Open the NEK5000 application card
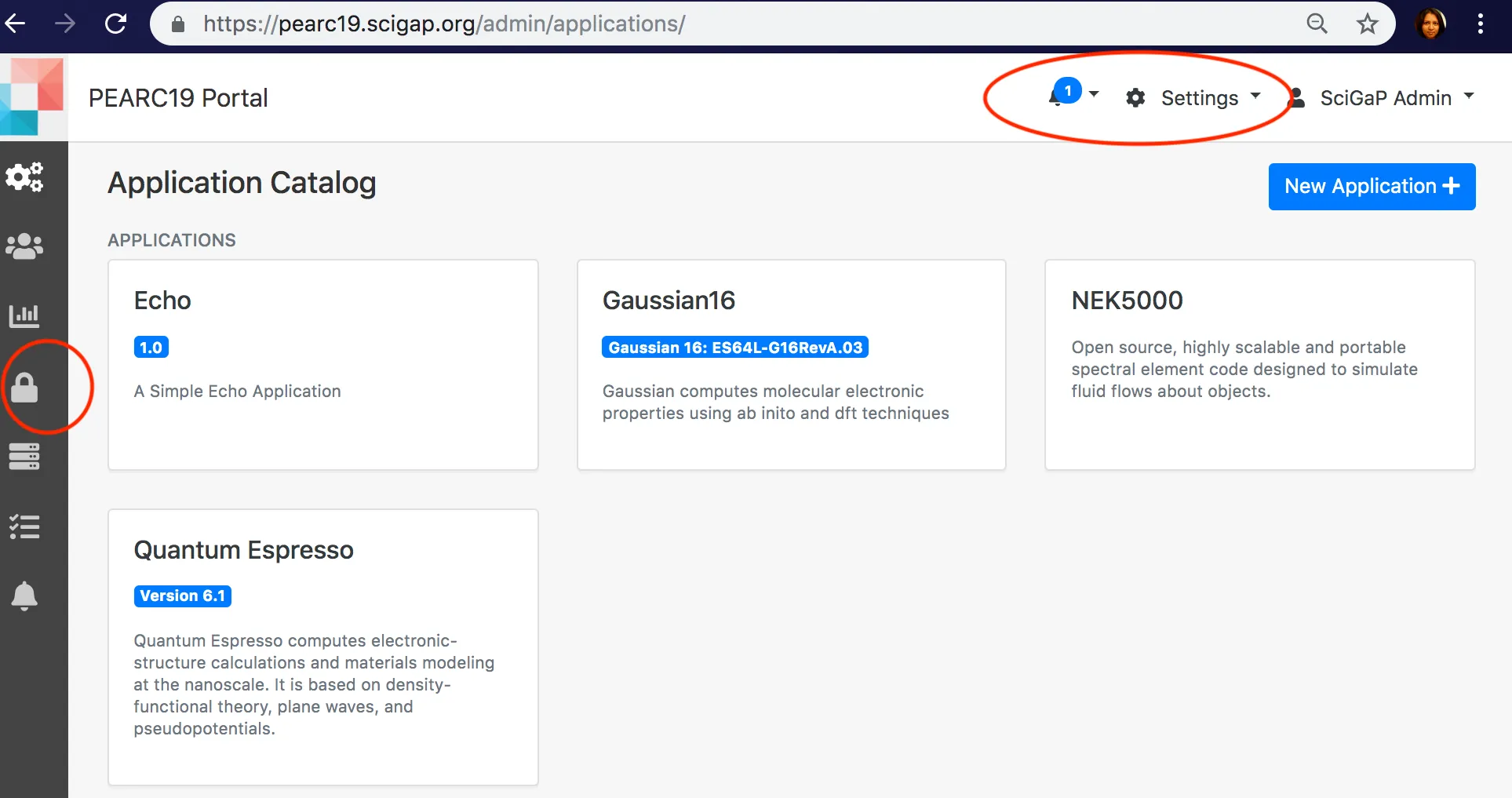The image size is (1512, 798). click(x=1260, y=365)
